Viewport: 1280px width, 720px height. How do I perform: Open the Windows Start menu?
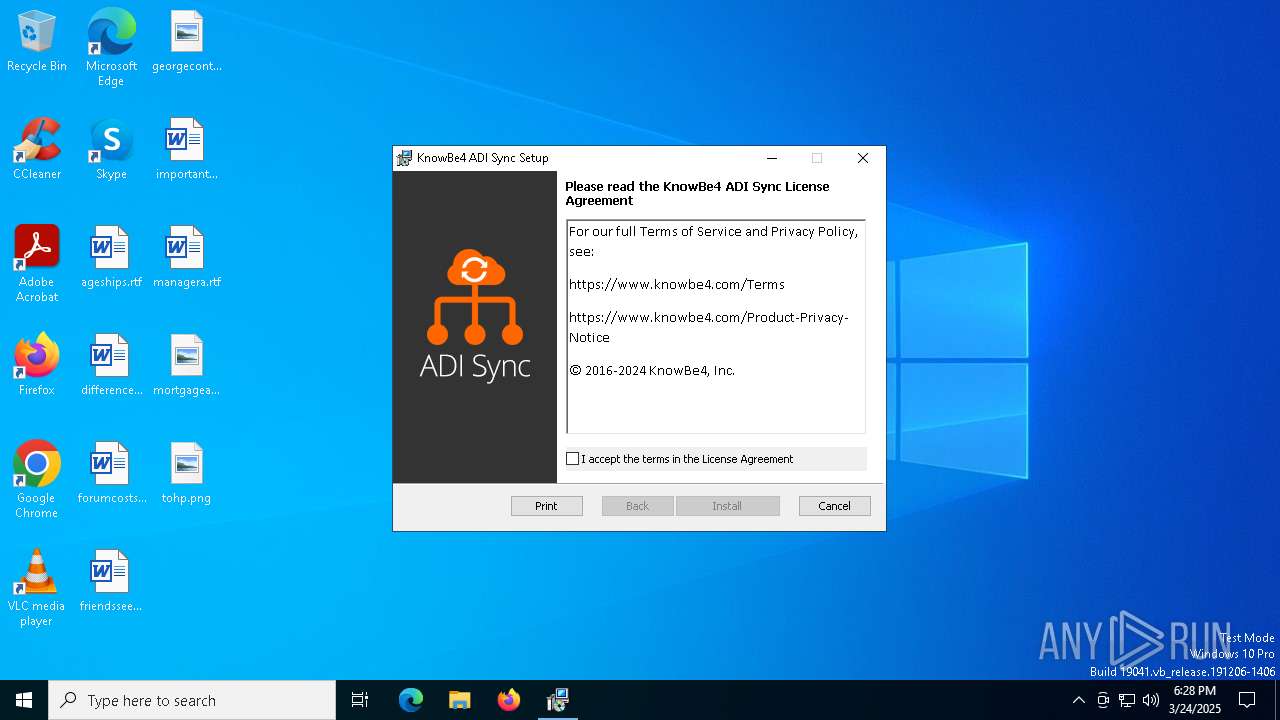(x=24, y=700)
